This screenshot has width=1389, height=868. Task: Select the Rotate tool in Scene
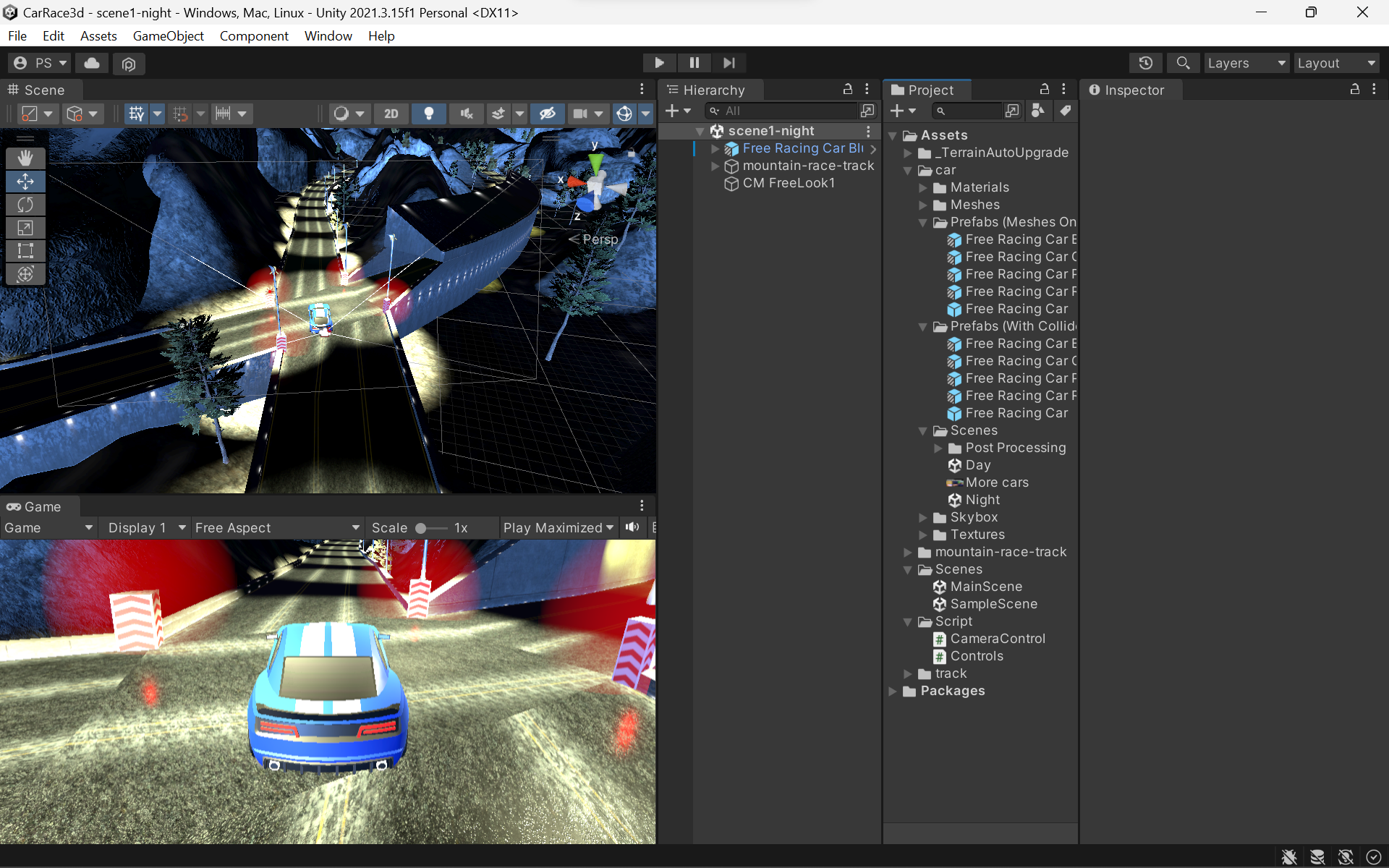[x=25, y=205]
